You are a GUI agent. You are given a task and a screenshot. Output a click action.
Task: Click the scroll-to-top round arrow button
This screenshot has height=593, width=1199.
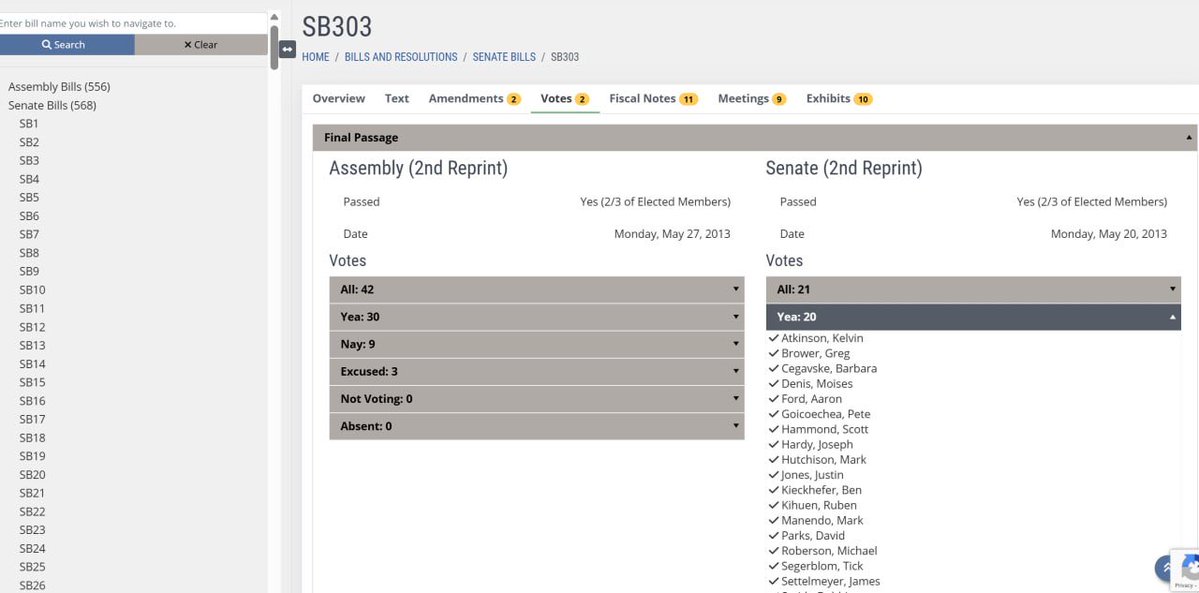pos(1166,568)
